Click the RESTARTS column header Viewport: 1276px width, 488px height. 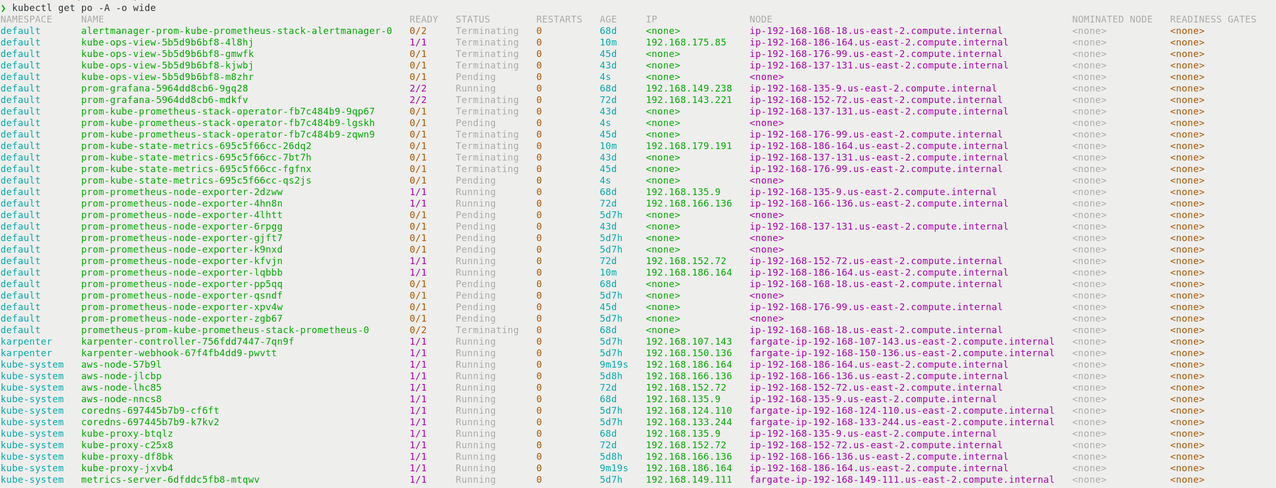click(x=559, y=19)
